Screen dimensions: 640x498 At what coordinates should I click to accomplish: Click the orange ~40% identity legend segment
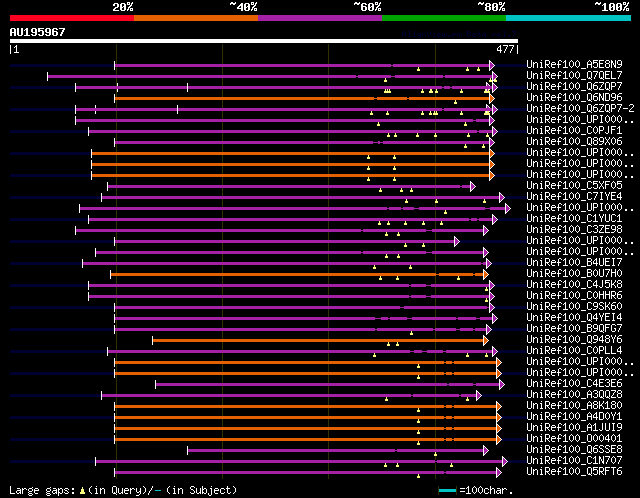[x=196, y=18]
